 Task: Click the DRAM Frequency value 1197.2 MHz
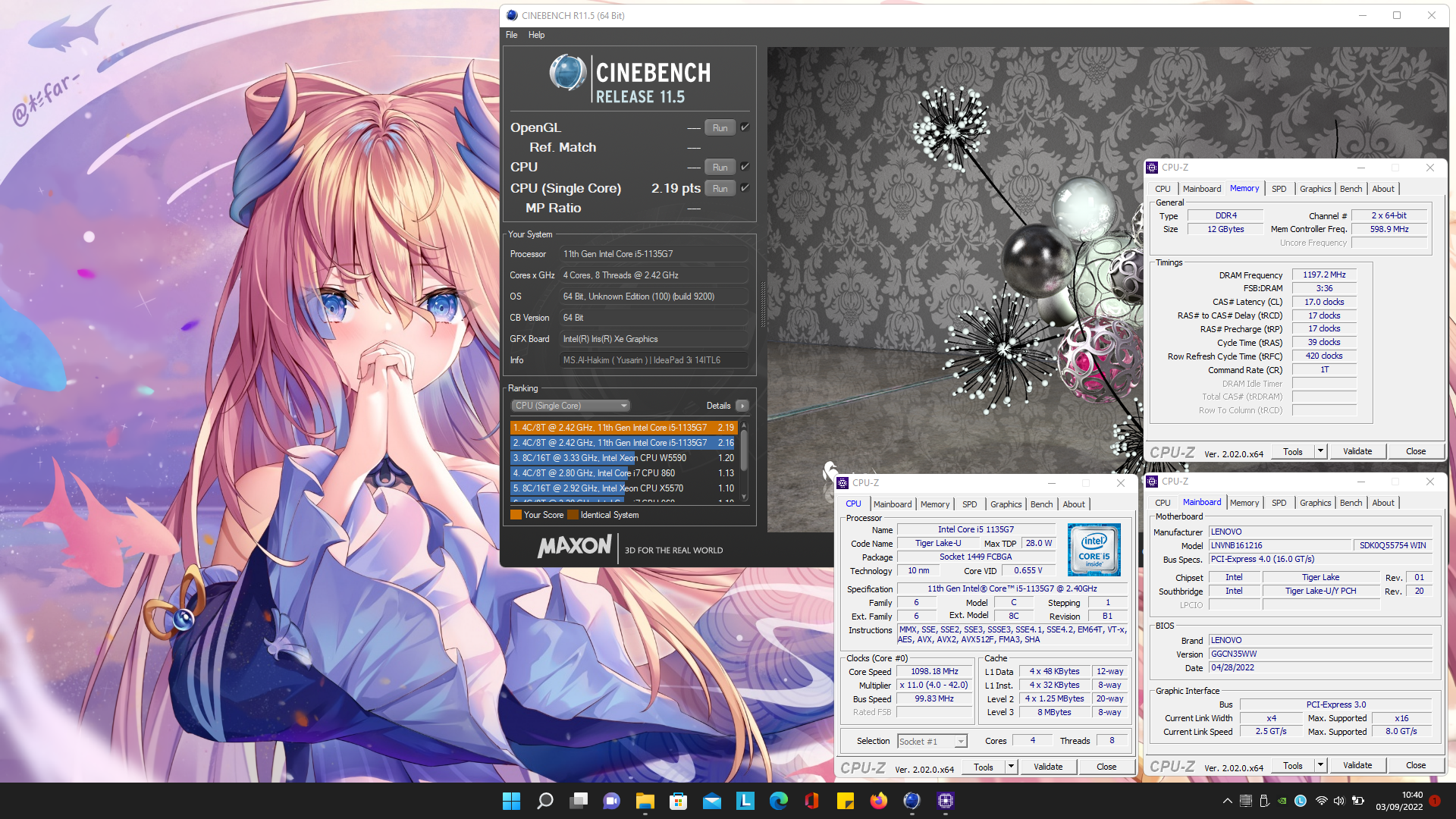tap(1324, 275)
